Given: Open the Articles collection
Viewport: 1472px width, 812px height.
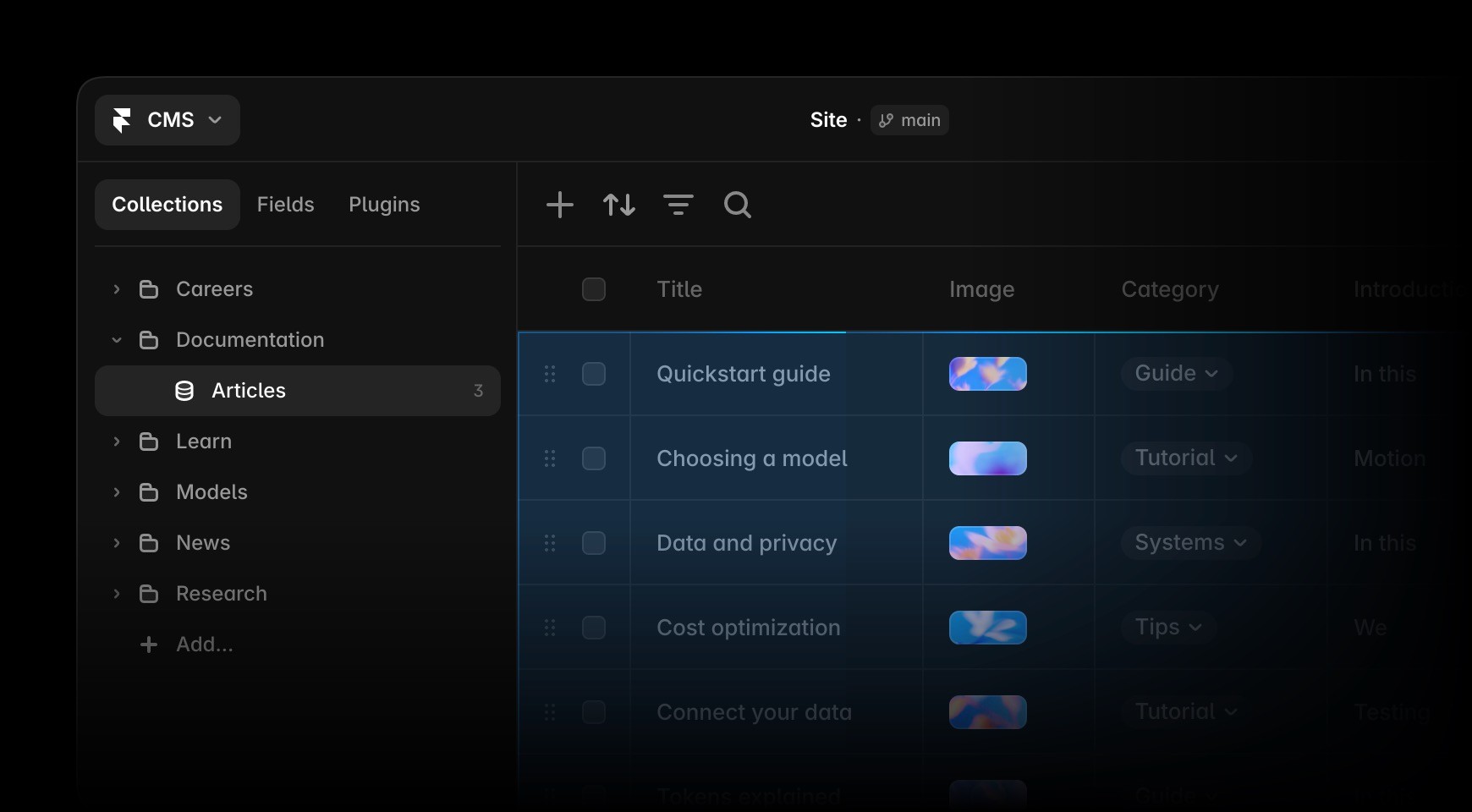Looking at the screenshot, I should [x=298, y=391].
